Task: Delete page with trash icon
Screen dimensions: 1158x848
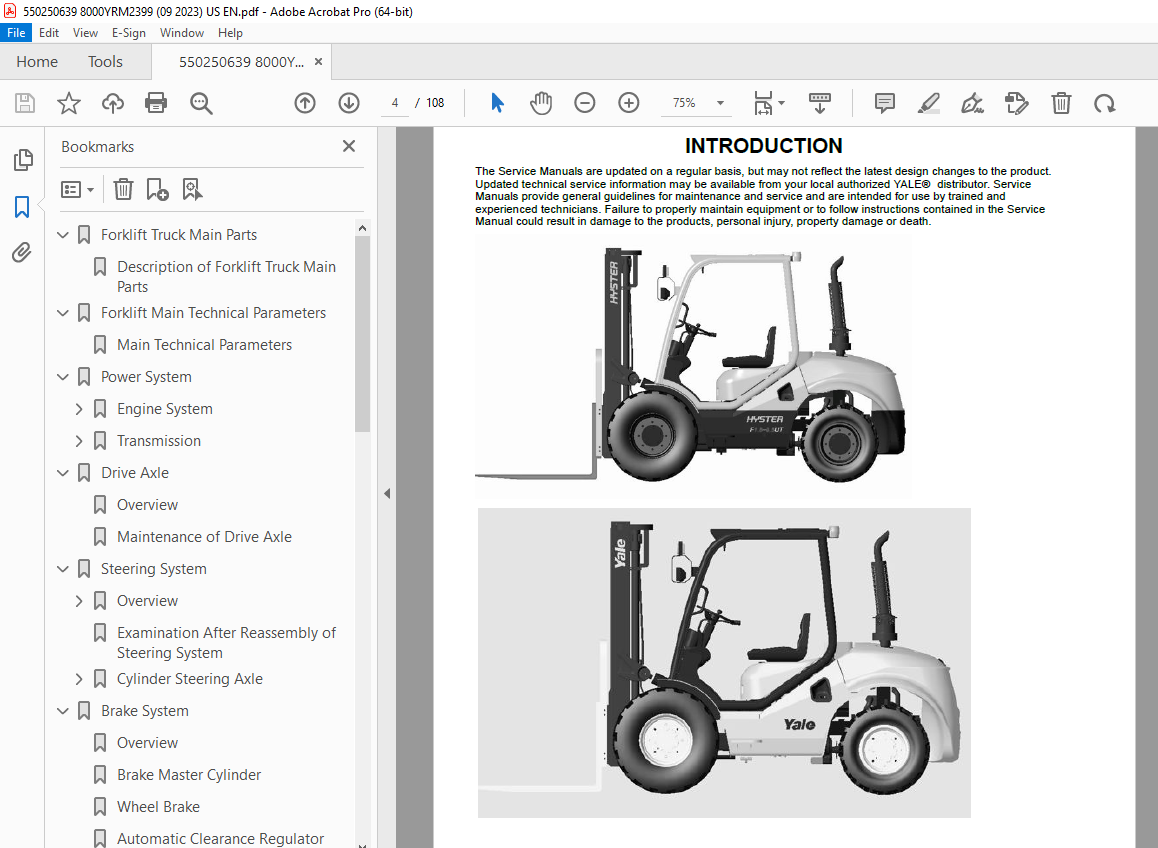Action: [1061, 103]
